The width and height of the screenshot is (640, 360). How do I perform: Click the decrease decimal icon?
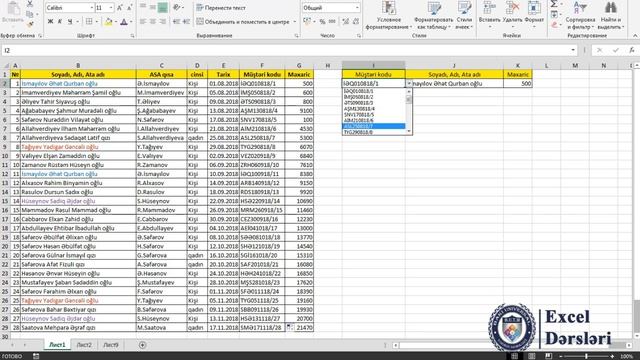[356, 22]
